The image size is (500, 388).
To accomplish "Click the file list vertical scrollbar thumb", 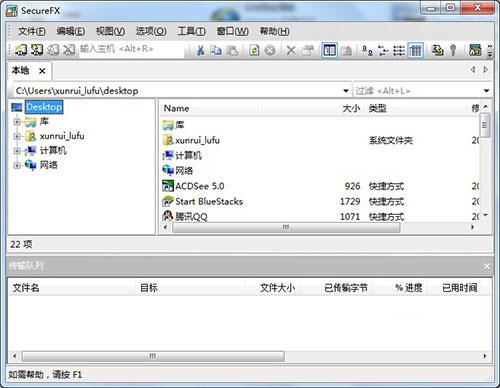I will pyautogui.click(x=485, y=125).
